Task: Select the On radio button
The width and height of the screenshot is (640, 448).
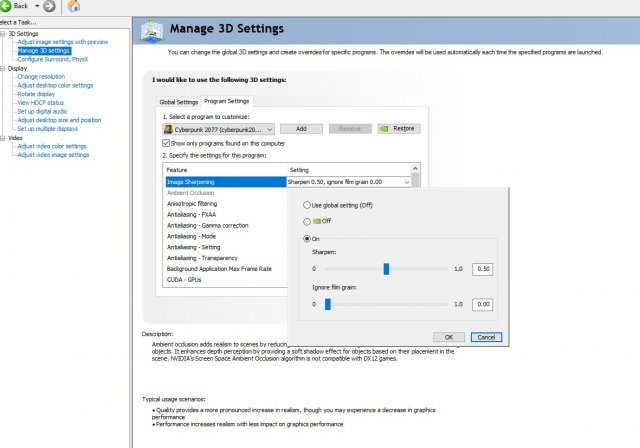Action: click(x=307, y=238)
